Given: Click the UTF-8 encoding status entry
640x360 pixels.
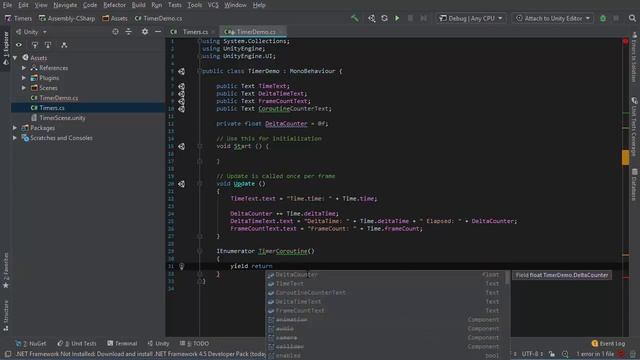Looking at the screenshot, I should (x=532, y=354).
